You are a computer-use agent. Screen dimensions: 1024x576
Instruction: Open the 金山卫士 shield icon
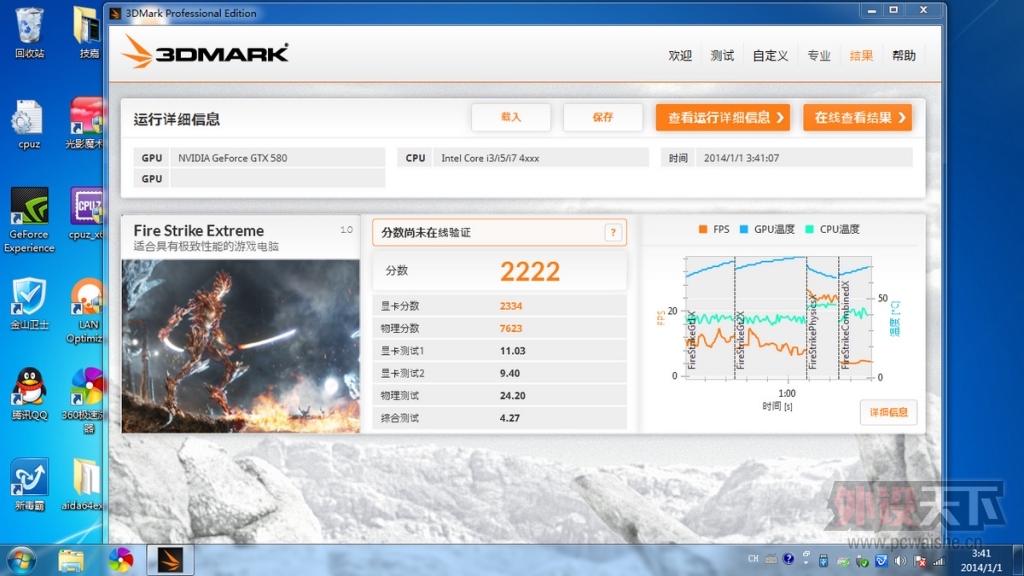(29, 304)
